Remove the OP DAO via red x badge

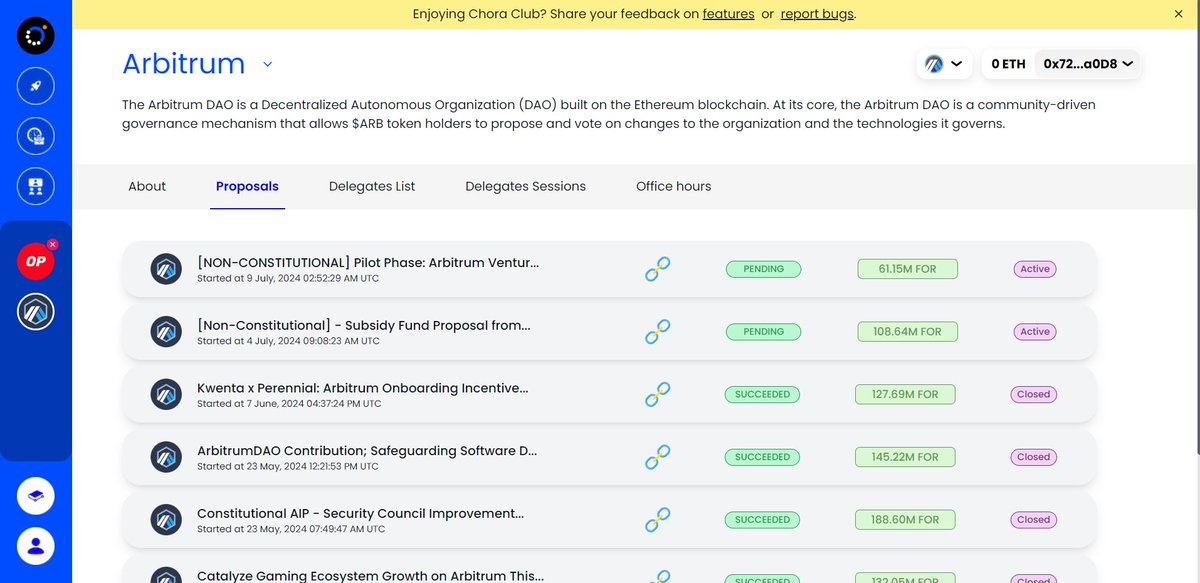pos(52,244)
